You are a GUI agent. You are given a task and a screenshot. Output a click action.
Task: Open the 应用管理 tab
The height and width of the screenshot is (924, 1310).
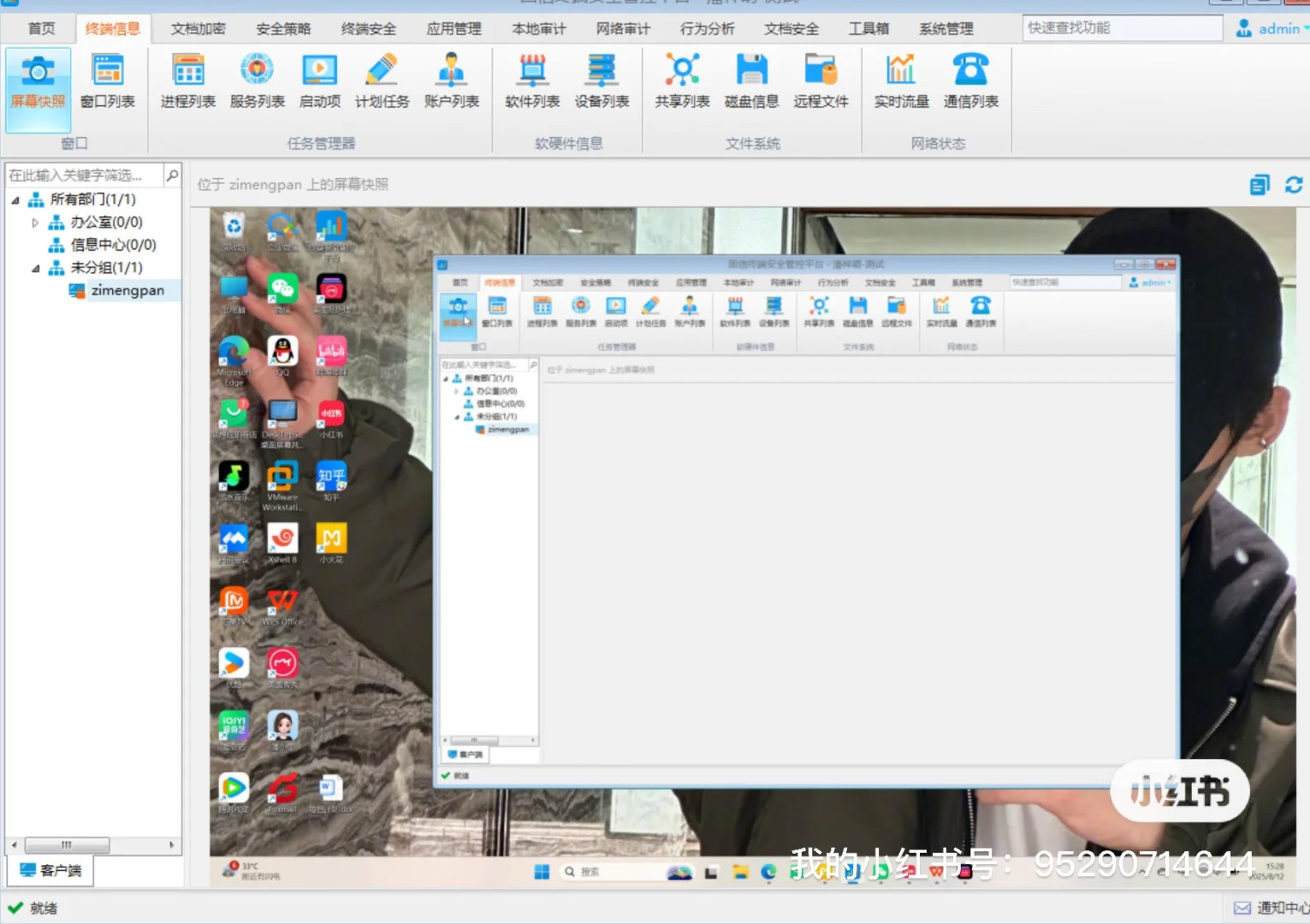click(x=454, y=28)
